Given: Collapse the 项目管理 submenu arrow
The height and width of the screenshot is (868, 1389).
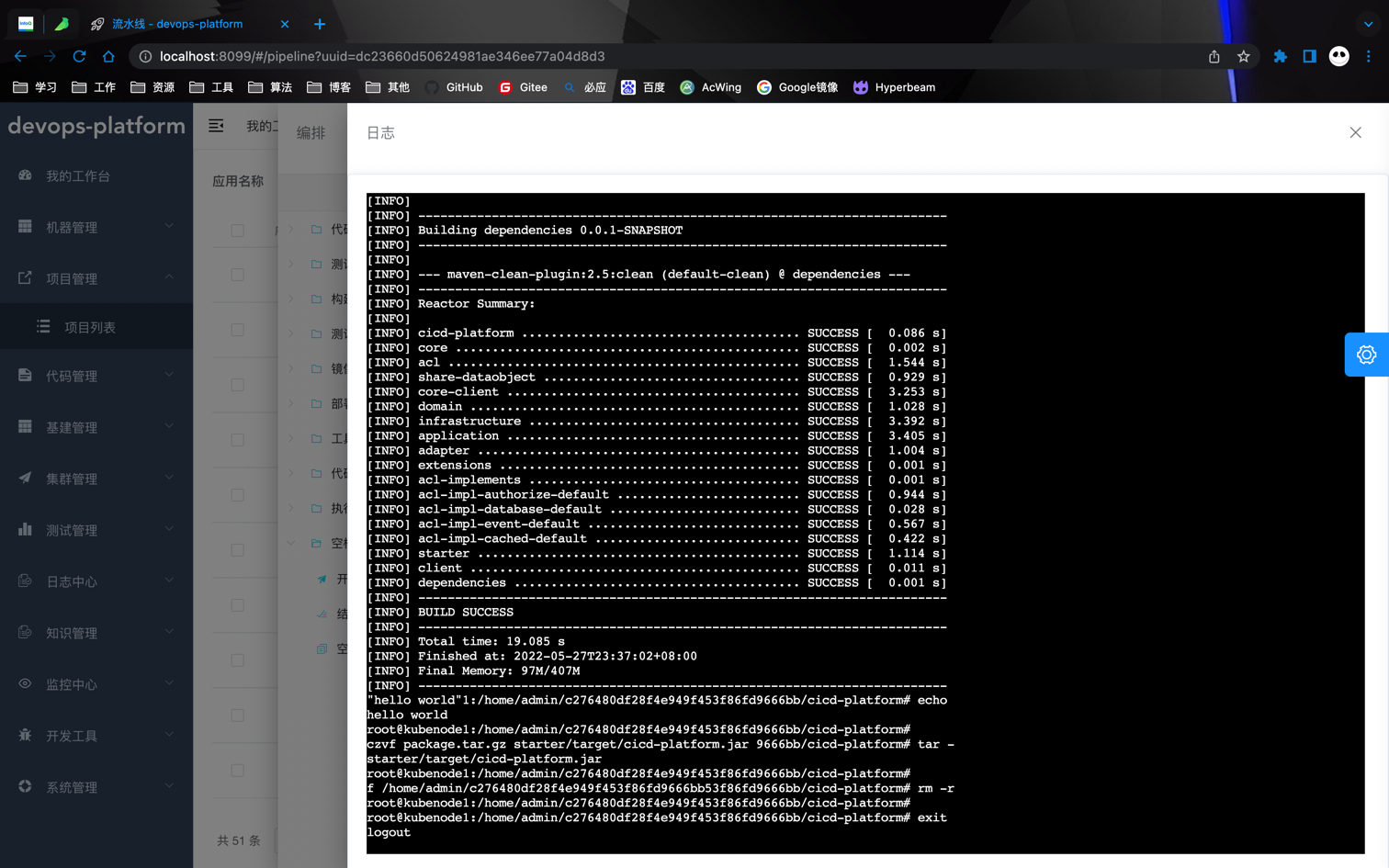Looking at the screenshot, I should coord(169,277).
